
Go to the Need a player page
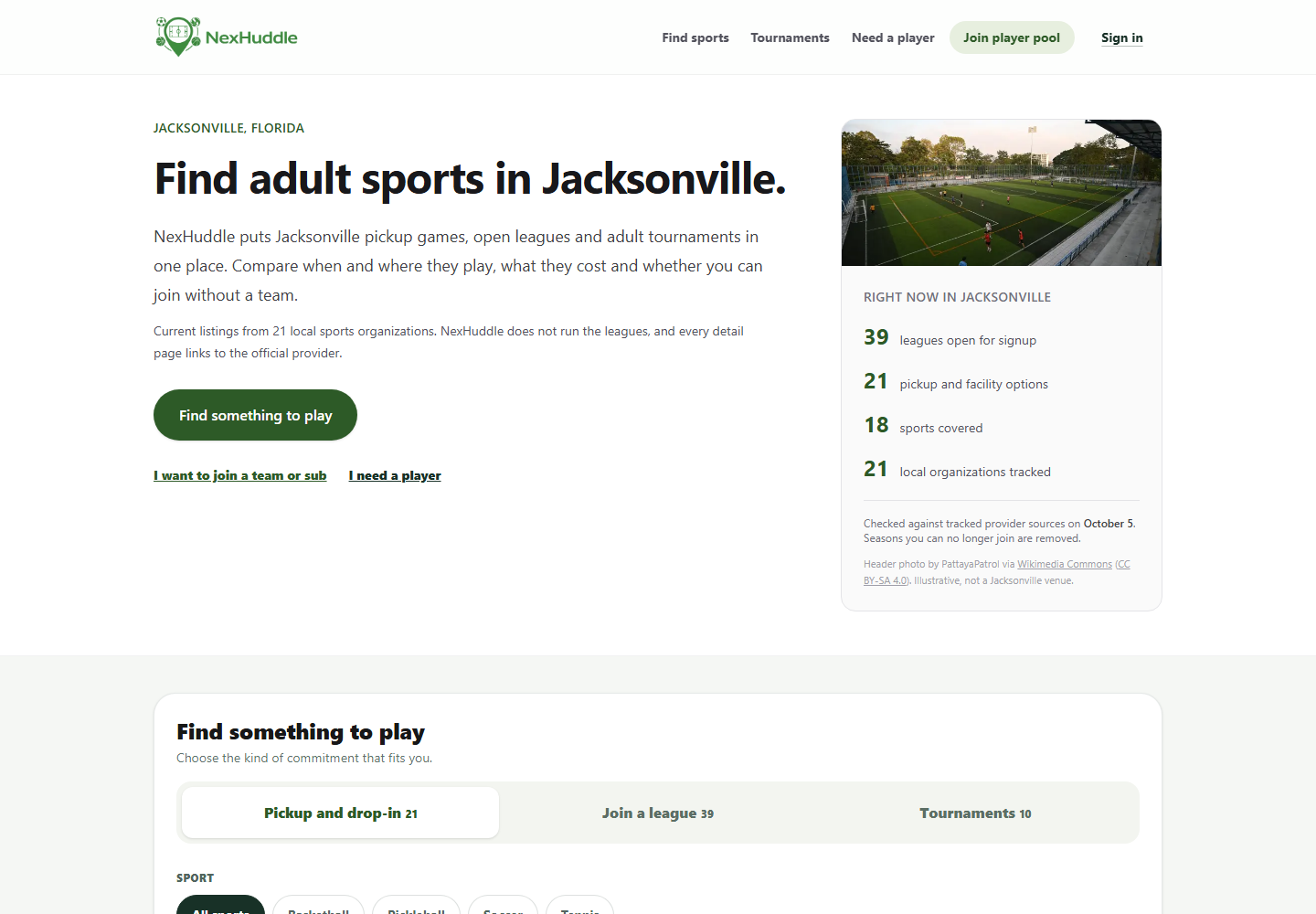coord(893,37)
